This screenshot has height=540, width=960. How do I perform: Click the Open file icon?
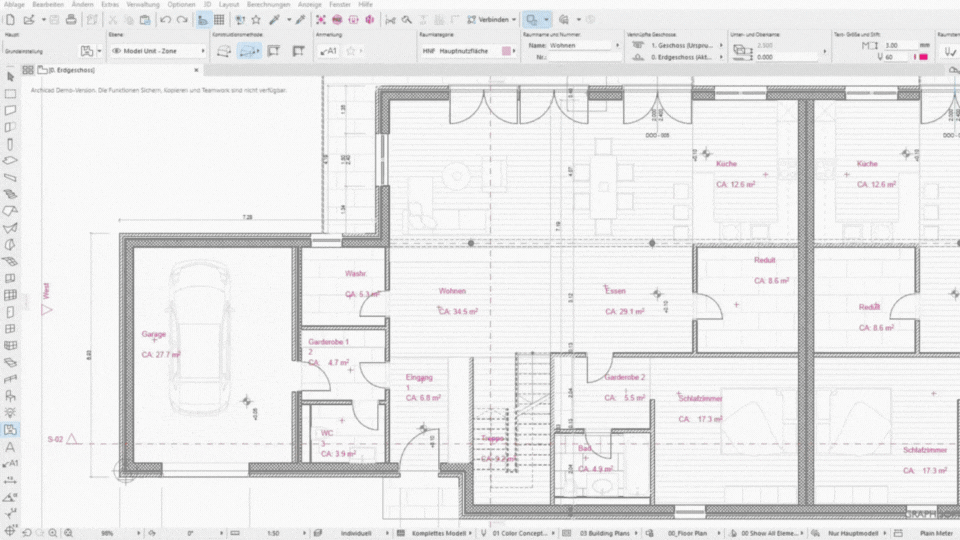pyautogui.click(x=28, y=20)
